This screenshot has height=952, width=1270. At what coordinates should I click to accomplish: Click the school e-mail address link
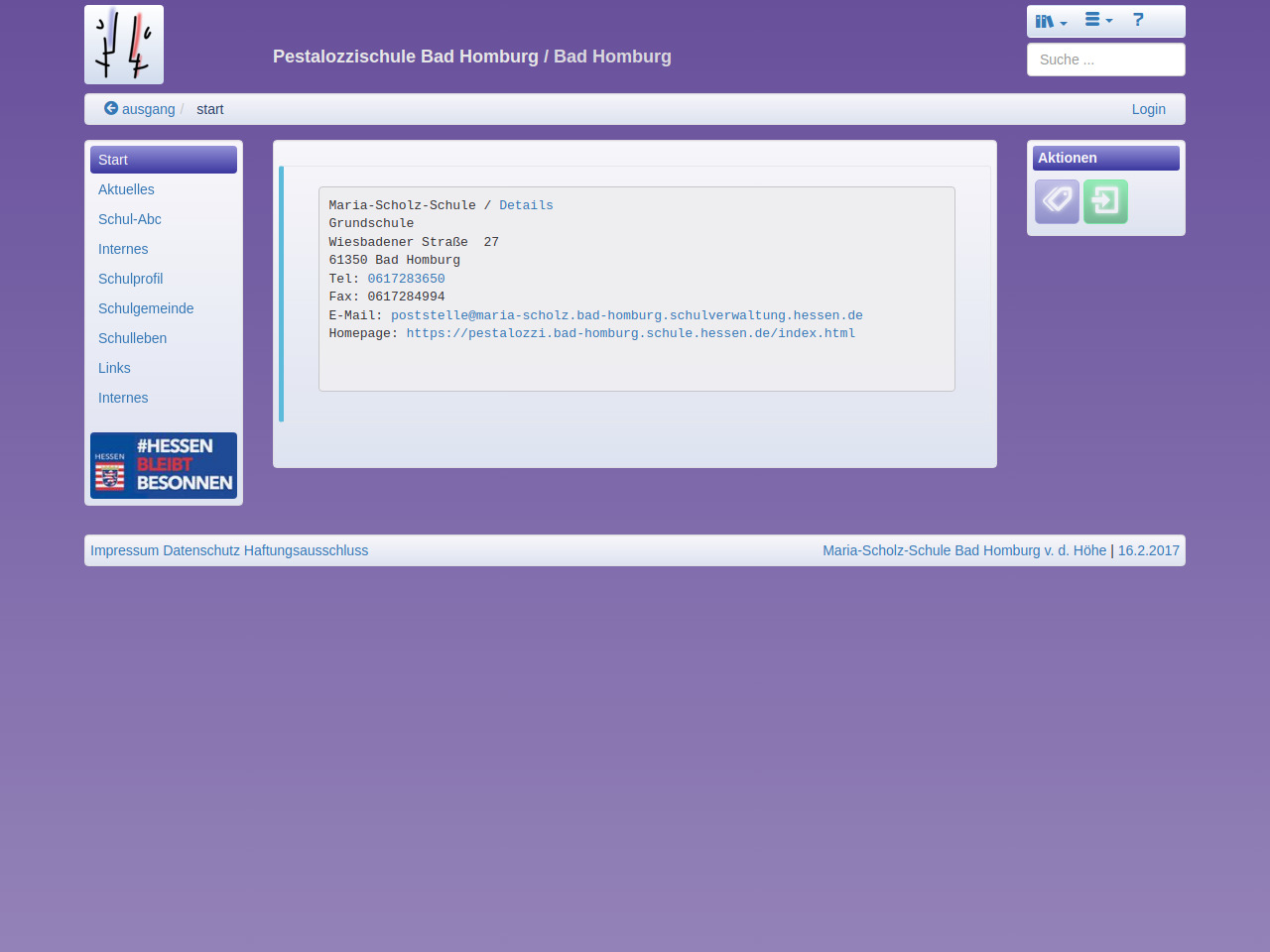[x=626, y=315]
